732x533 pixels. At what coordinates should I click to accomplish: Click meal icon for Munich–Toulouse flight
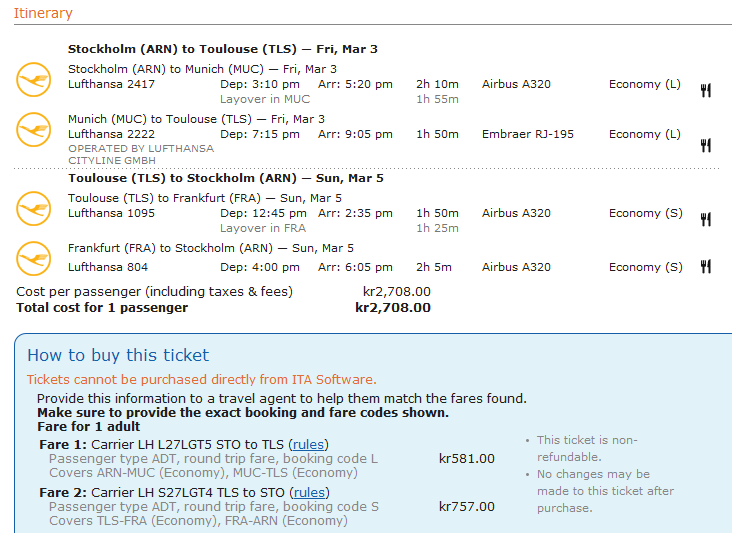pos(705,145)
